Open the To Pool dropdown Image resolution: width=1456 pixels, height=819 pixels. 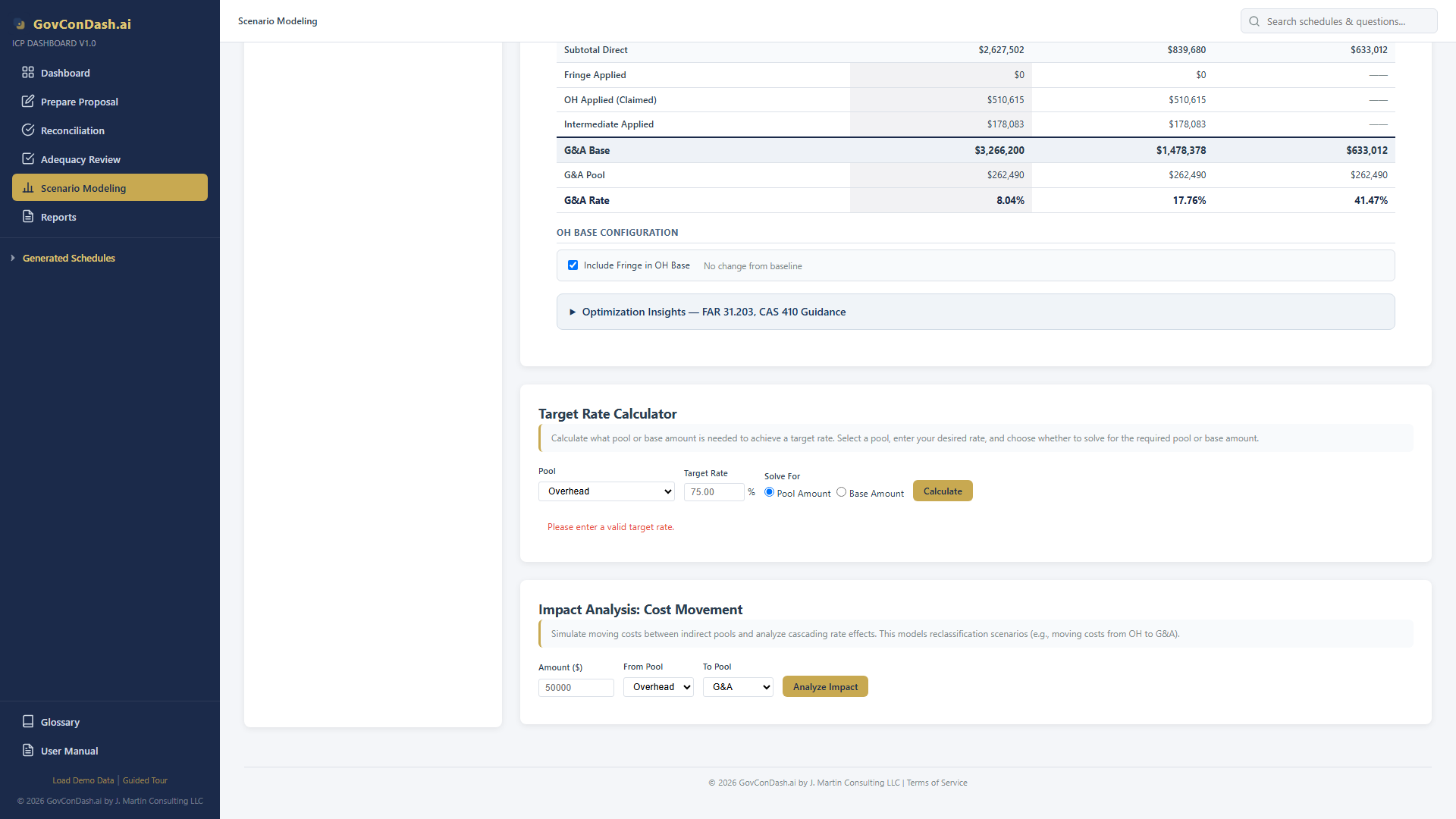[x=738, y=687]
